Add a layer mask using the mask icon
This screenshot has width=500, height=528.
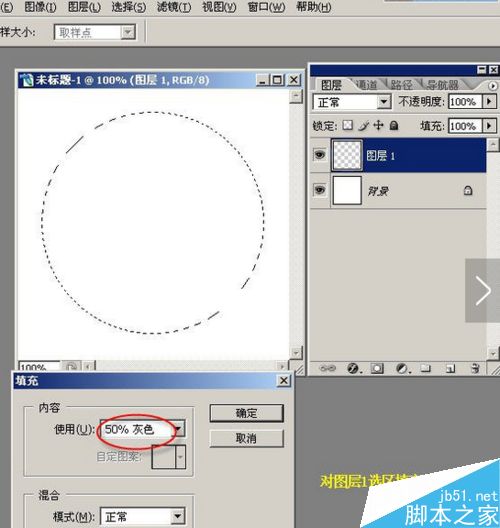click(x=377, y=368)
